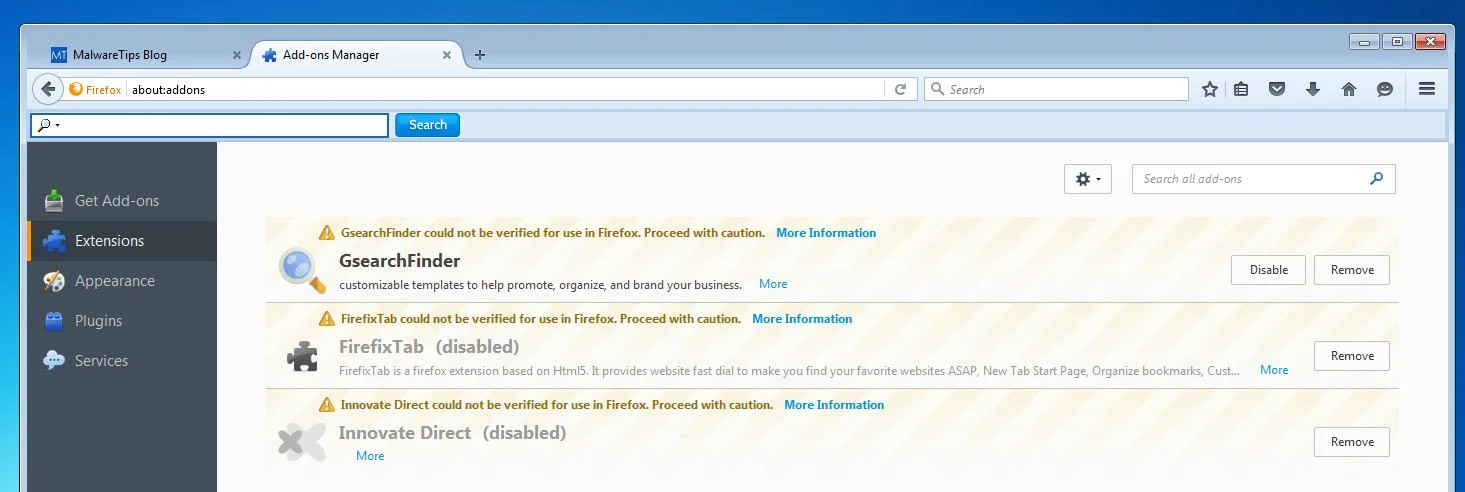The width and height of the screenshot is (1465, 492).
Task: Bookmark this page with the star icon
Action: pos(1210,89)
